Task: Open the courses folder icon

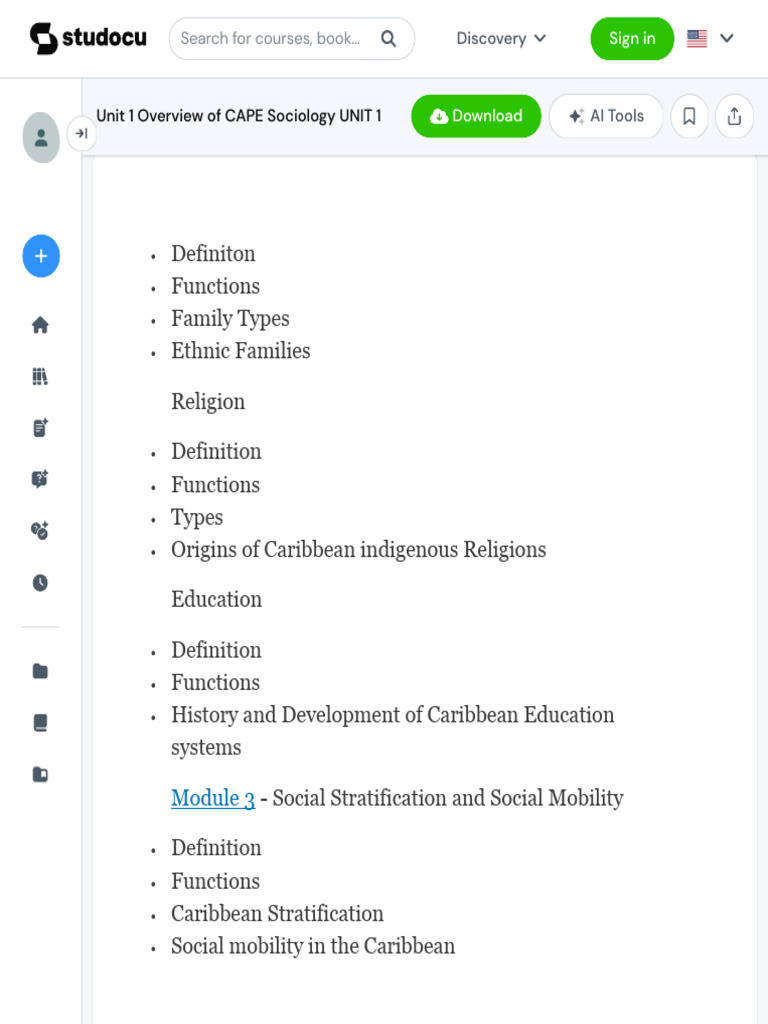Action: pos(40,671)
